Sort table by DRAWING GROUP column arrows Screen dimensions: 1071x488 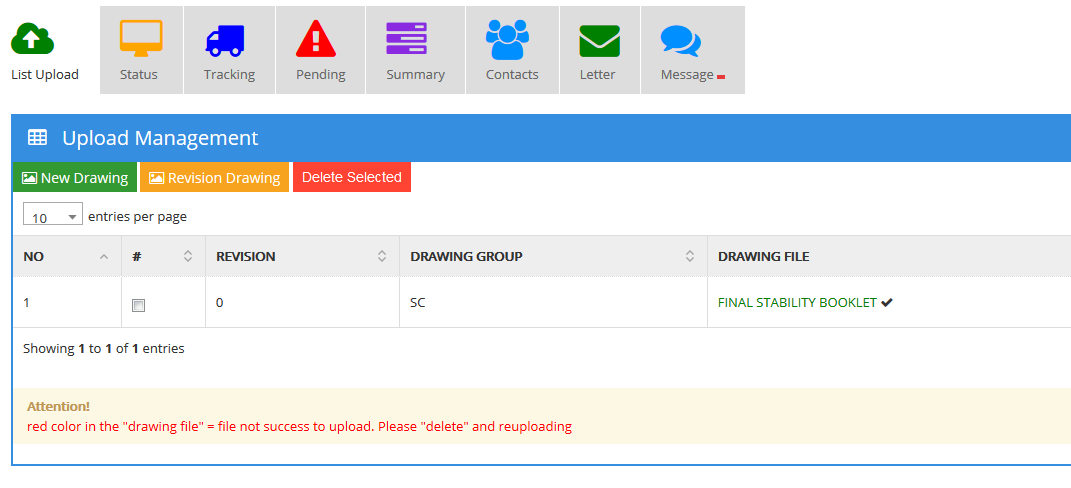coord(689,257)
